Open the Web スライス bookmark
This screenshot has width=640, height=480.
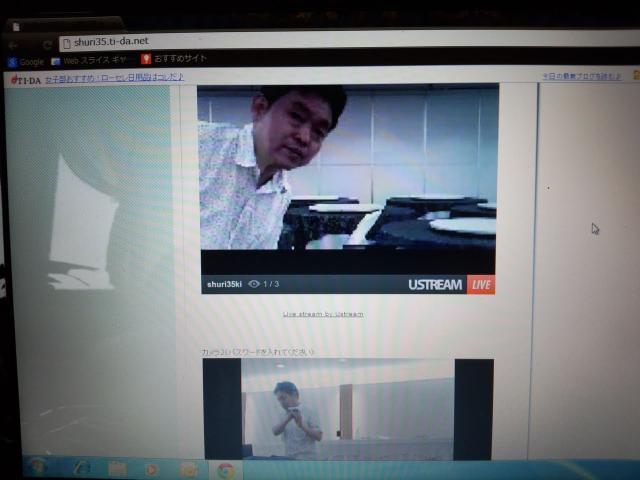click(x=89, y=61)
